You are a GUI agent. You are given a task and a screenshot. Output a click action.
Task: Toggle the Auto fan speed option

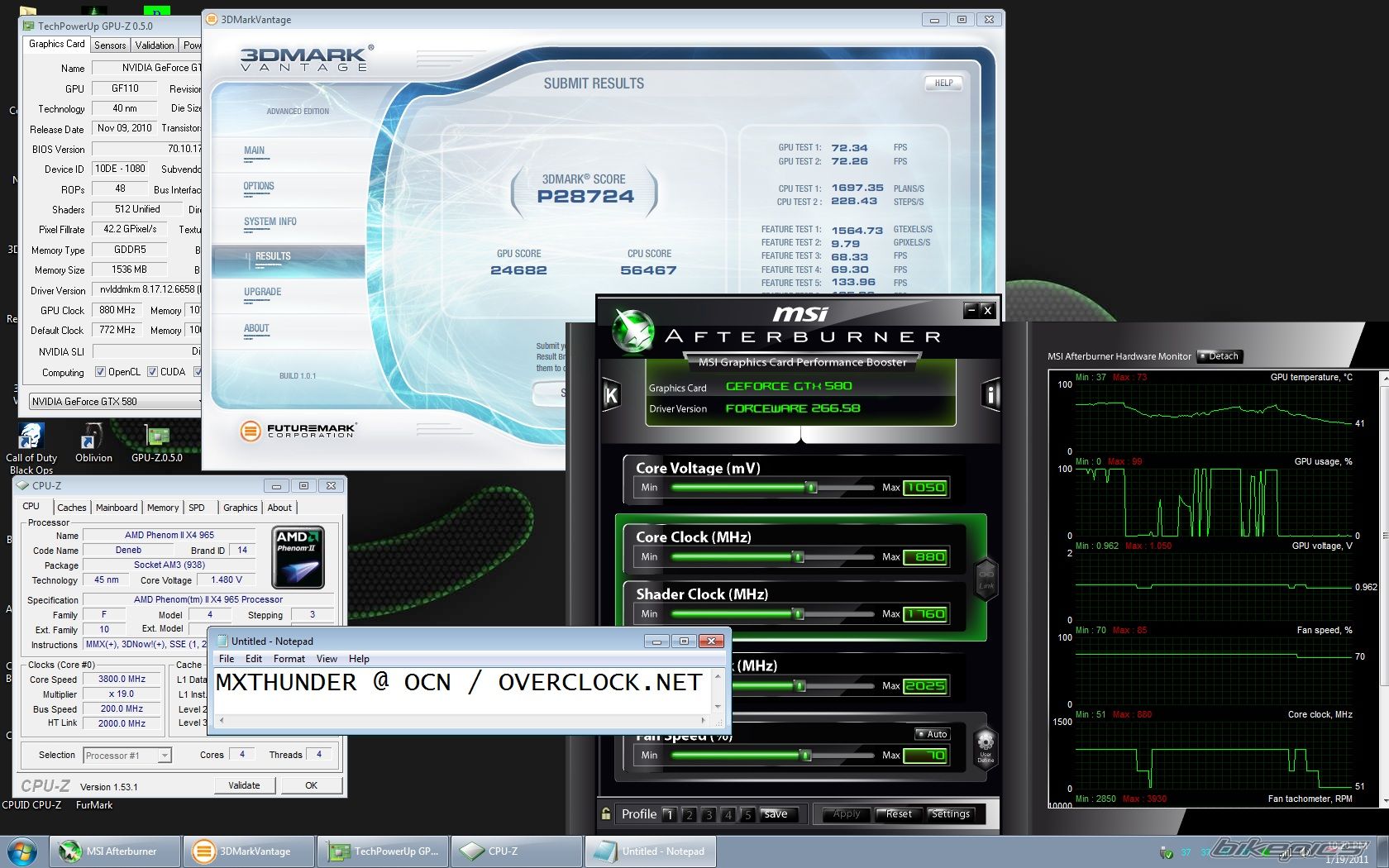click(x=932, y=734)
